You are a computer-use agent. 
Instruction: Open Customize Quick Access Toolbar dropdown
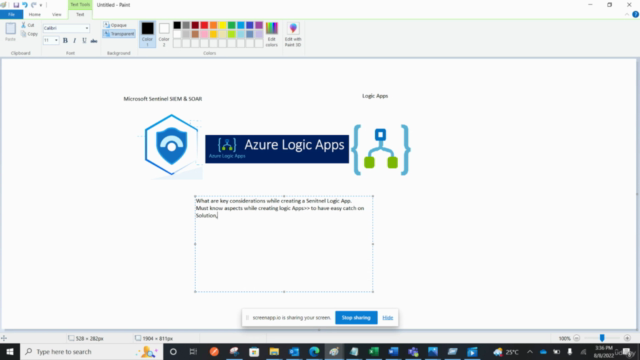(x=41, y=5)
